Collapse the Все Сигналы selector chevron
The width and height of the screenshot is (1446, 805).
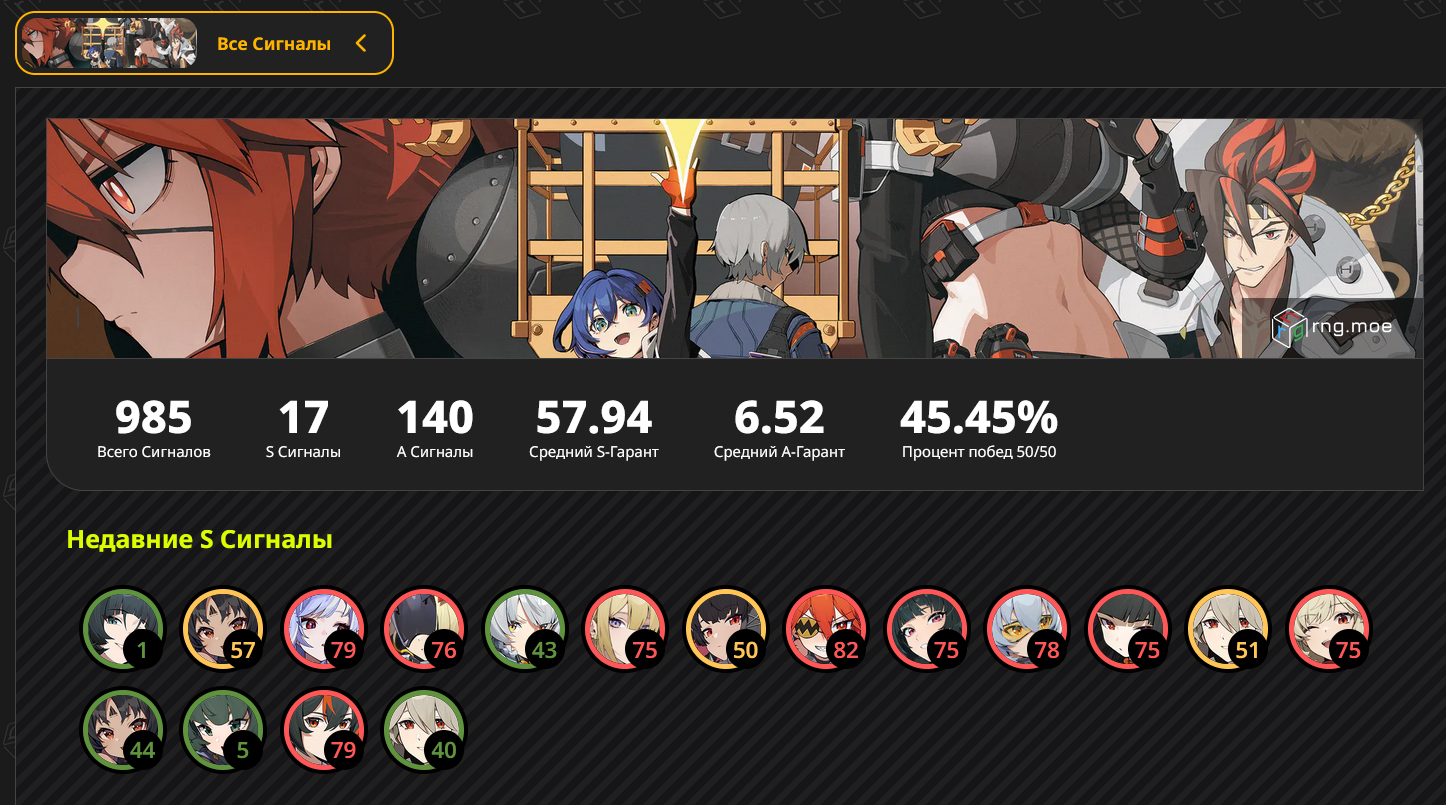361,43
